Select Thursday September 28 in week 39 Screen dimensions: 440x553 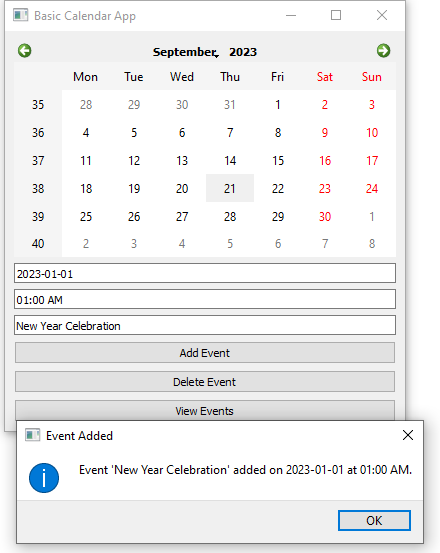click(x=230, y=216)
